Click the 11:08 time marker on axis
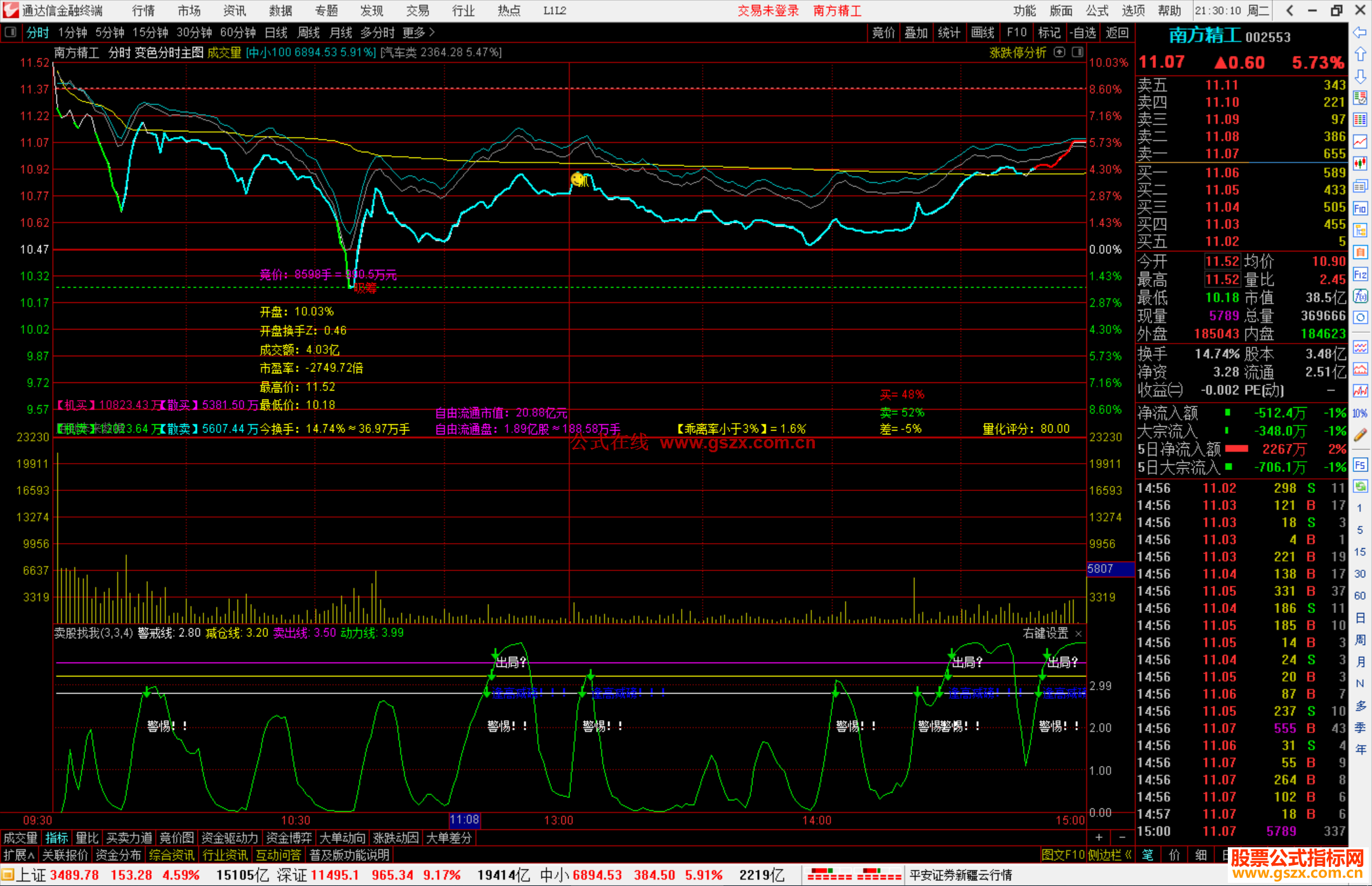 tap(464, 820)
